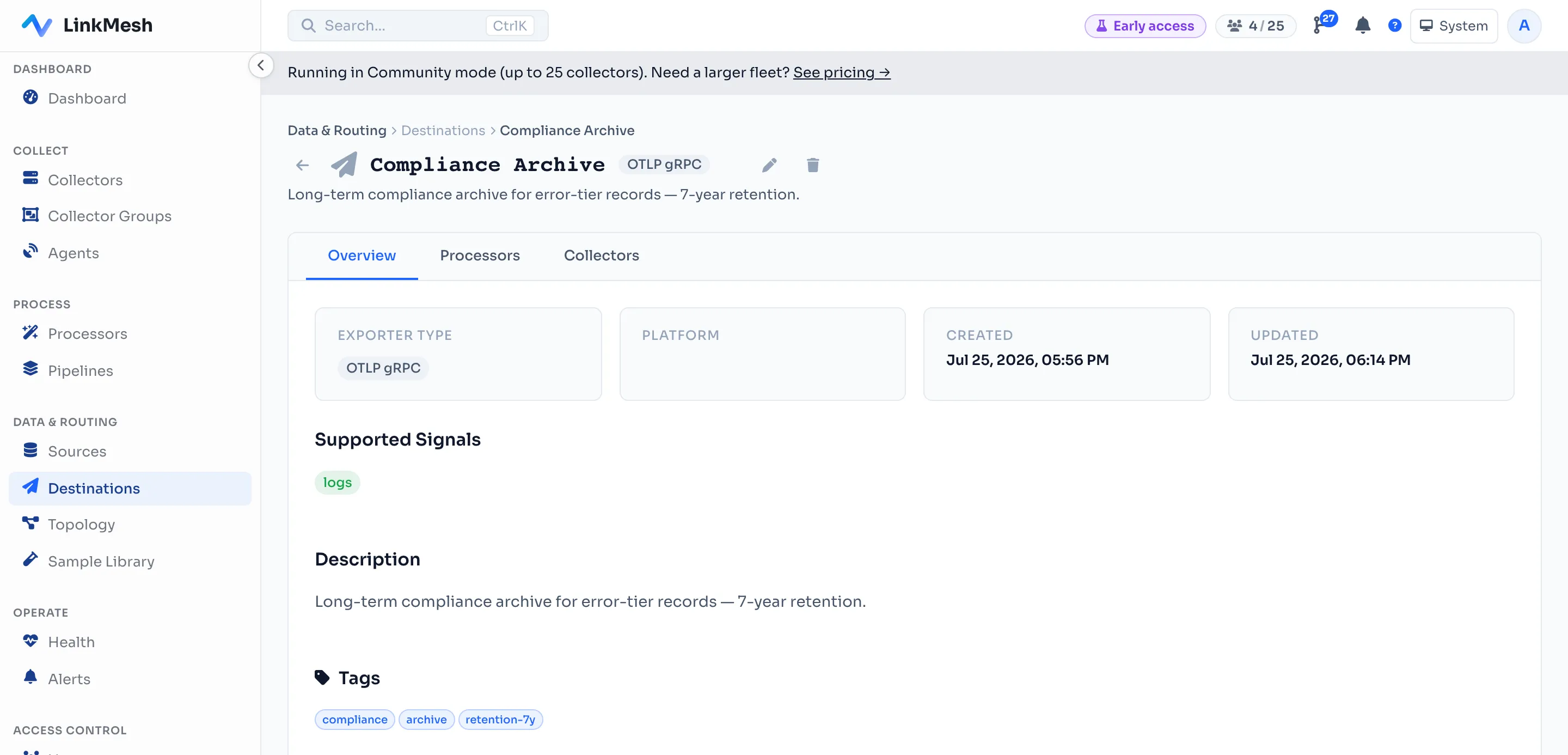This screenshot has height=755, width=1568.
Task: Click the compliance tag
Action: pyautogui.click(x=355, y=720)
